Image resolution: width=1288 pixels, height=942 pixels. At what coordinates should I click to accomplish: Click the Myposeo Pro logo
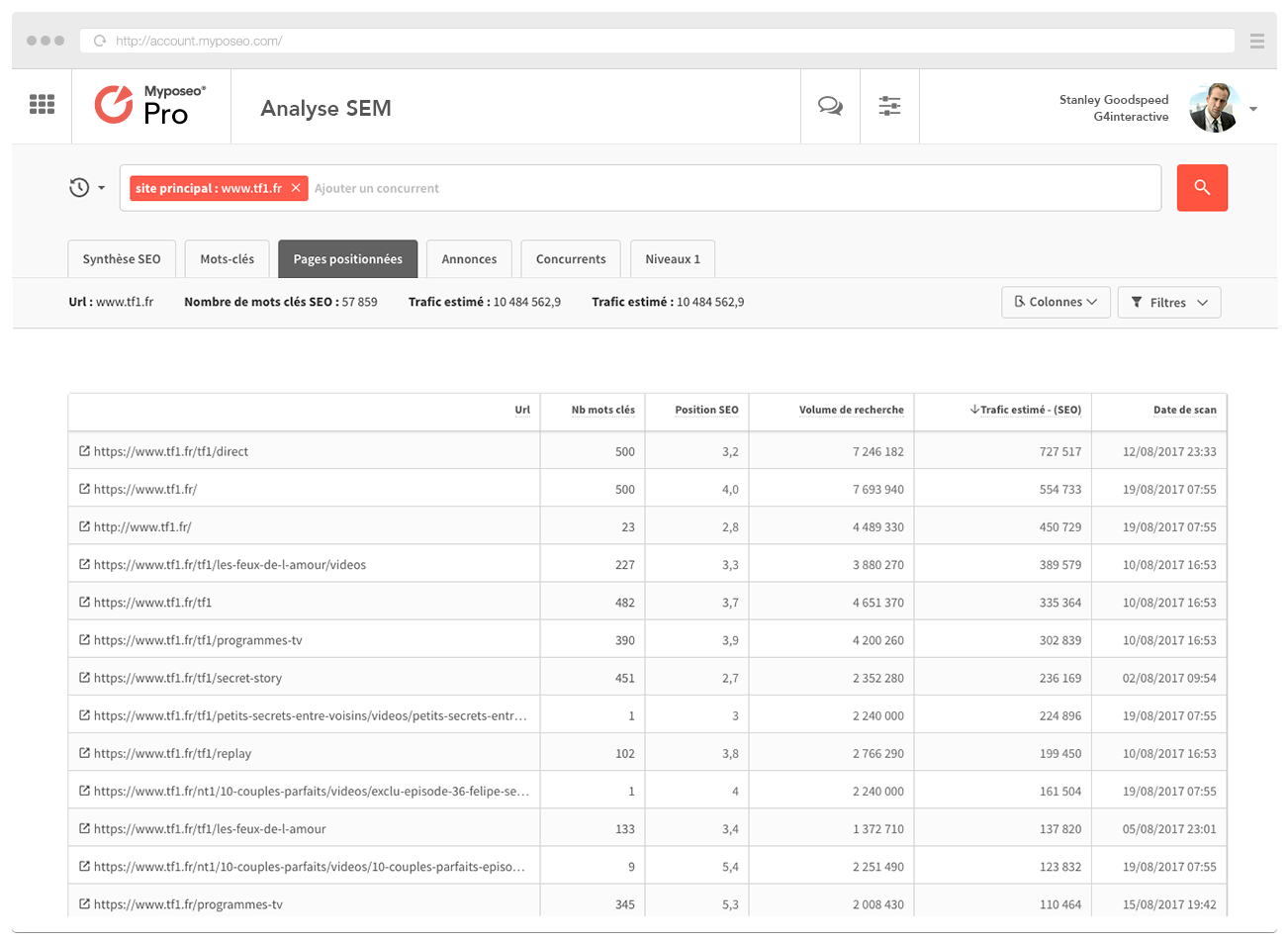coord(150,105)
